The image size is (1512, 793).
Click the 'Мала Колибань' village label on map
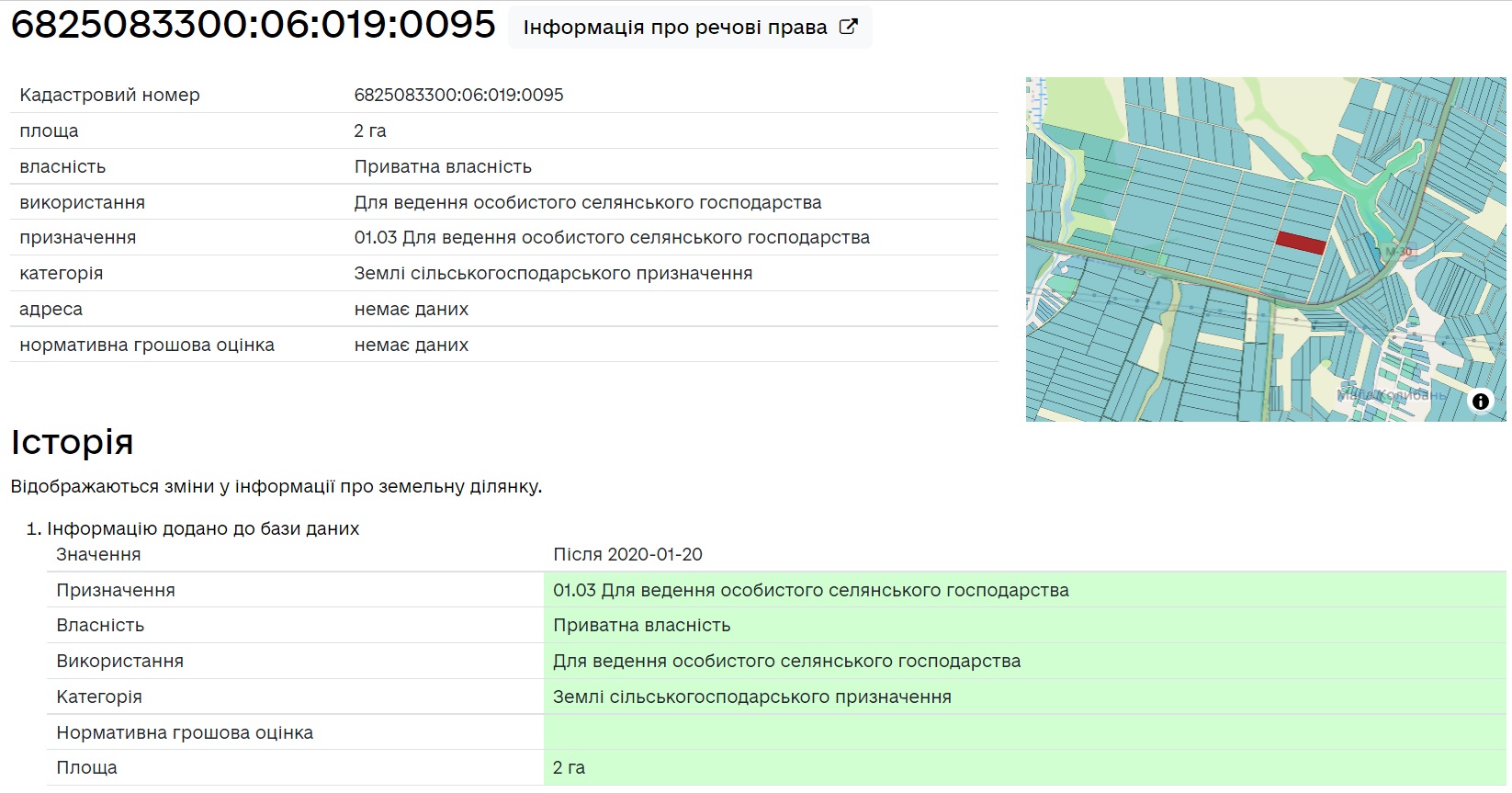pos(1390,395)
